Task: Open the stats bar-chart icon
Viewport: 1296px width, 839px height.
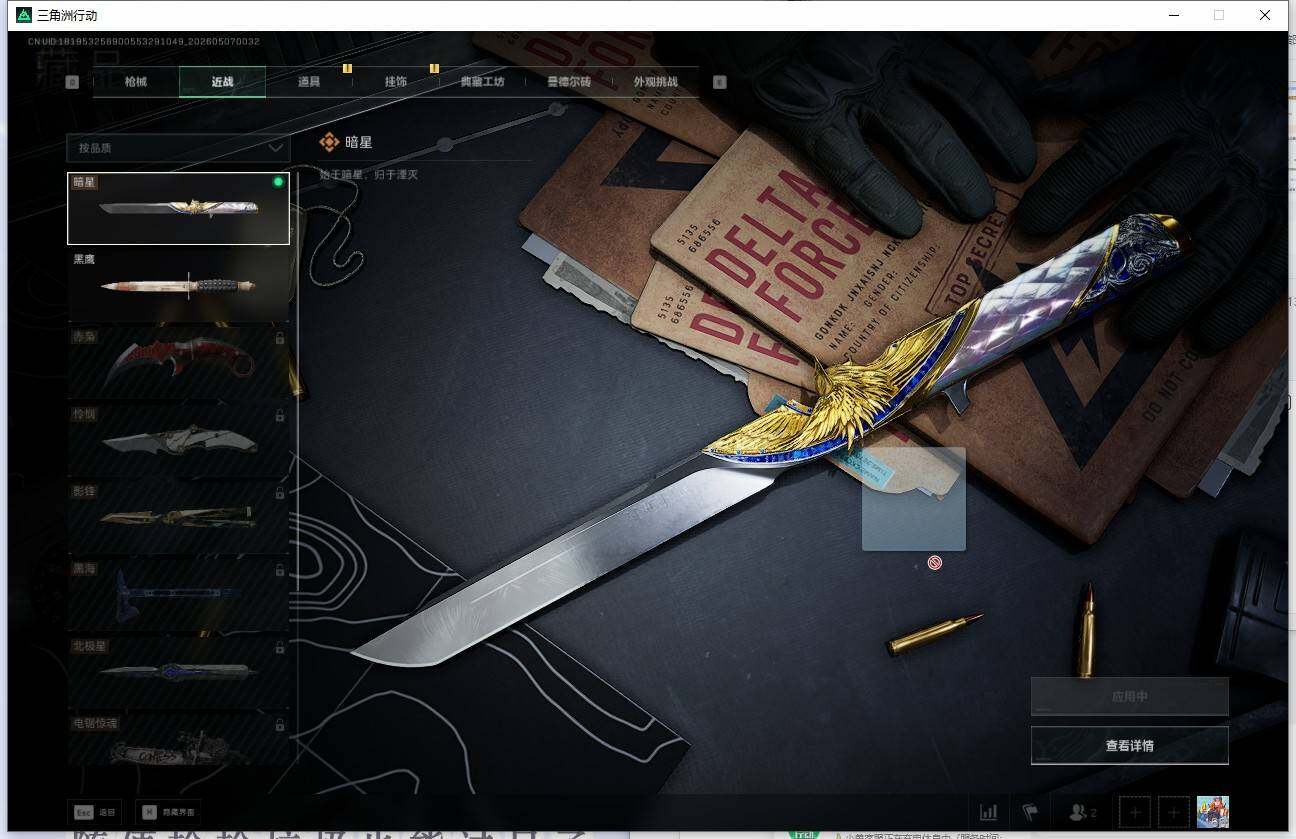Action: [988, 812]
